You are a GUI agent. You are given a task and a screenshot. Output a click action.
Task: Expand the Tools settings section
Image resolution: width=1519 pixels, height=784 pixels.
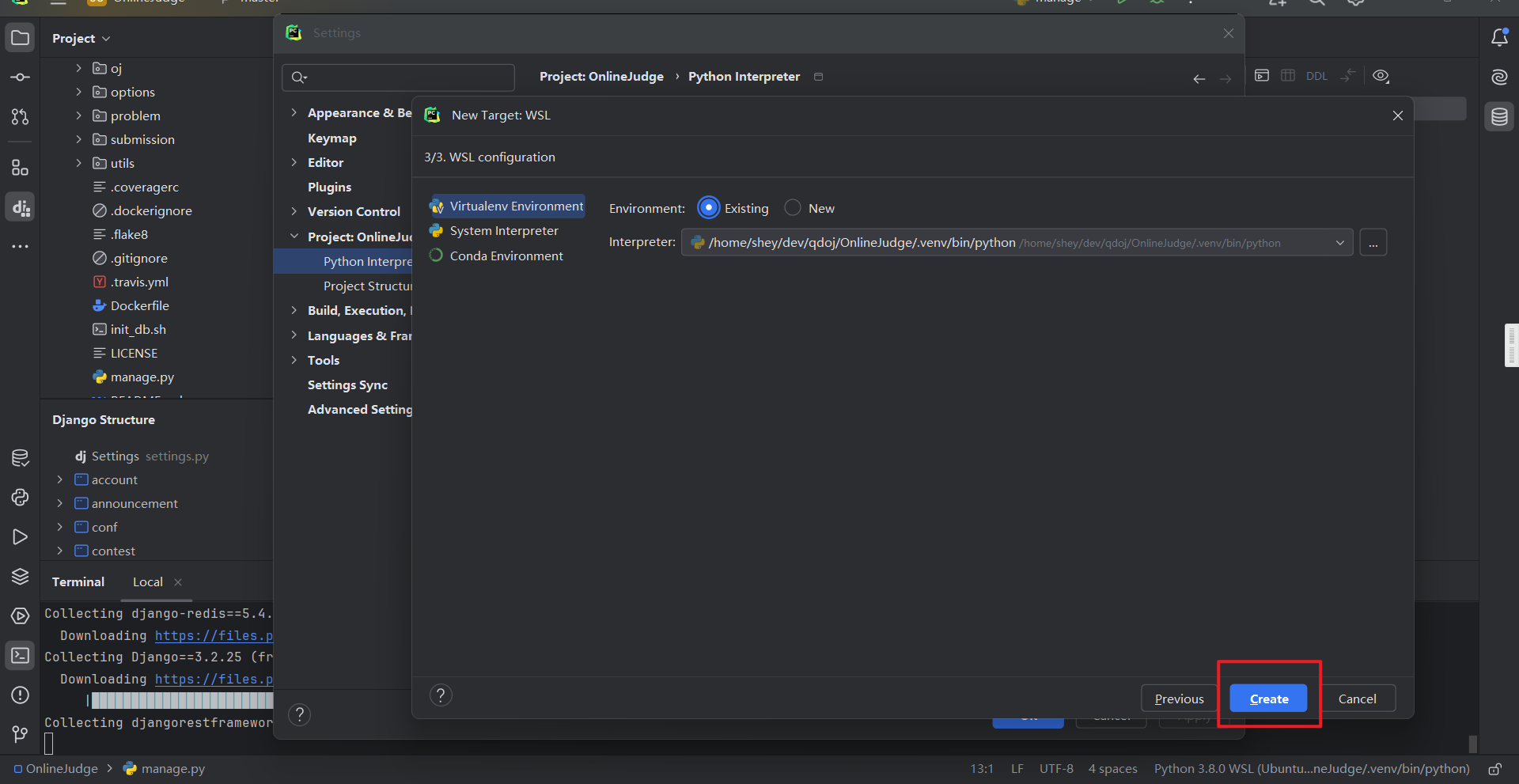[x=294, y=360]
